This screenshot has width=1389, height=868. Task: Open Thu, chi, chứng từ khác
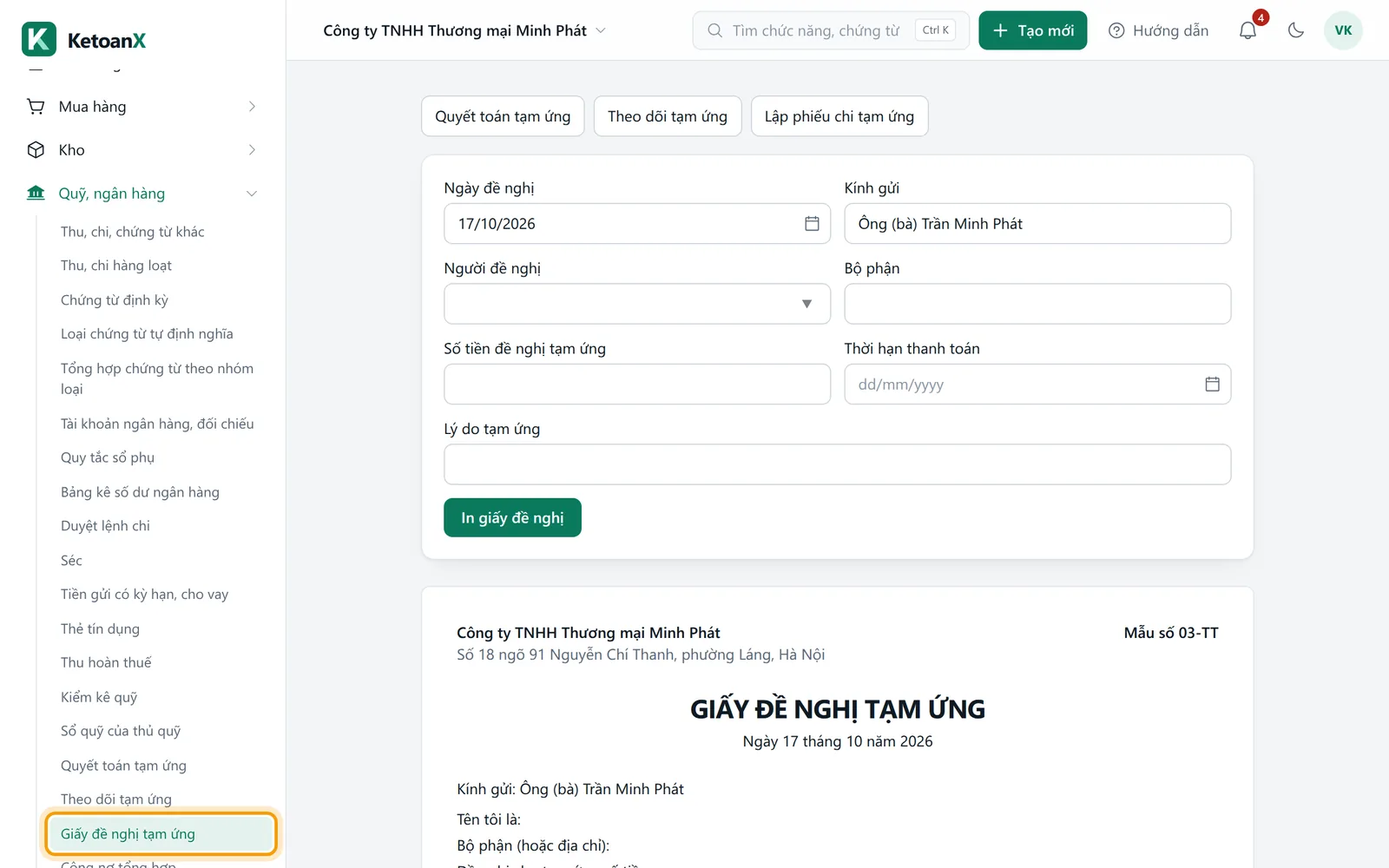tap(133, 232)
